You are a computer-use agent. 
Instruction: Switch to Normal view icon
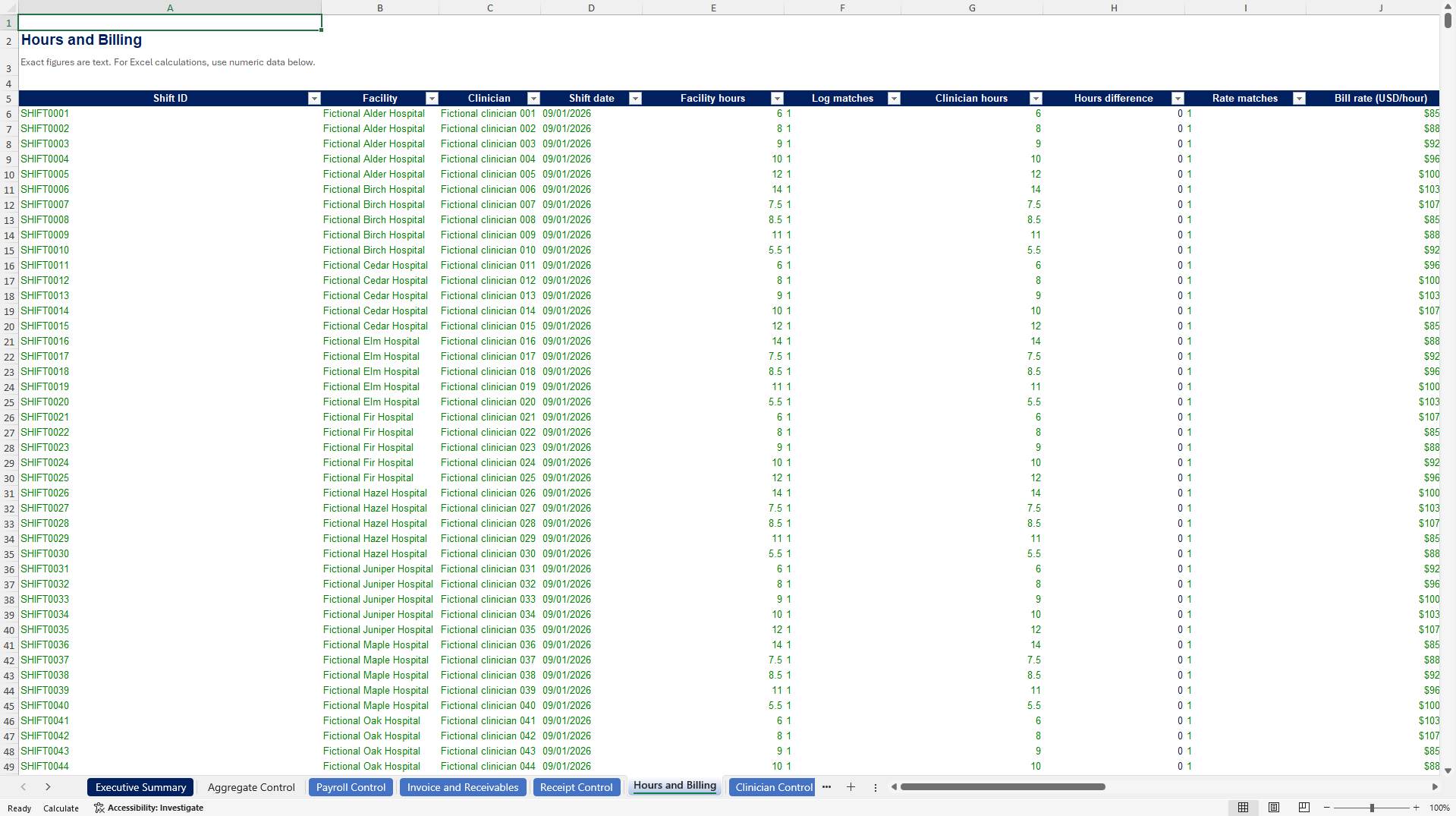[x=1243, y=808]
